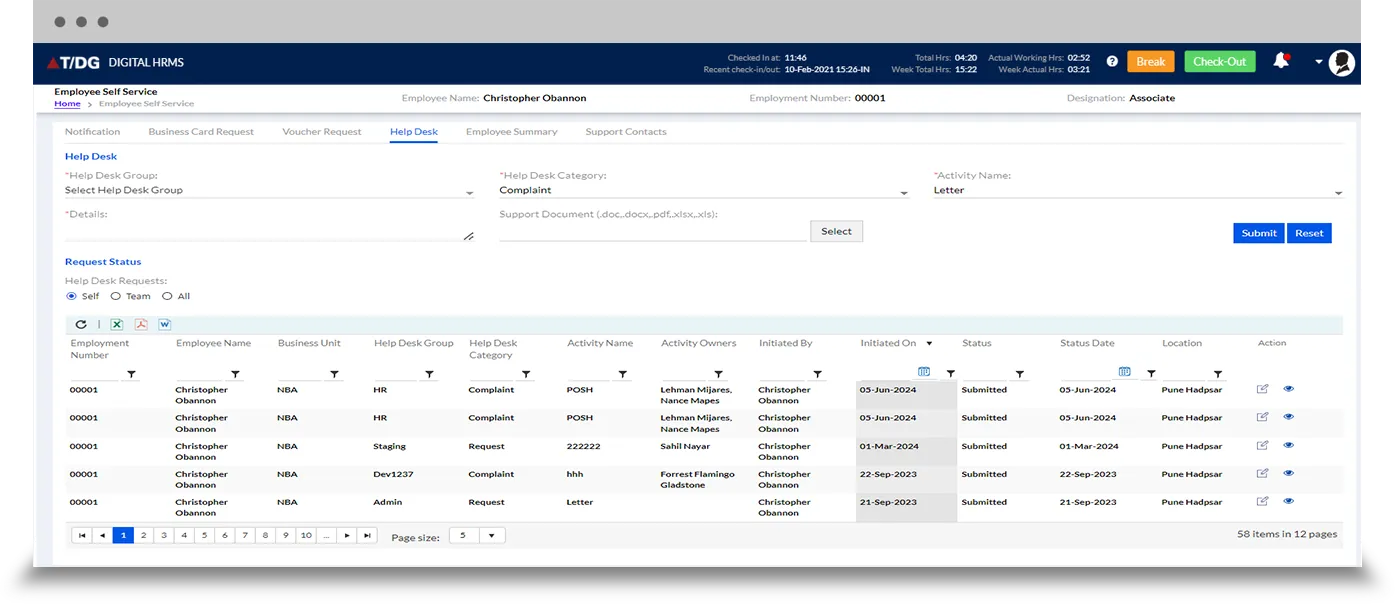Edit the first help desk request row

click(1262, 389)
